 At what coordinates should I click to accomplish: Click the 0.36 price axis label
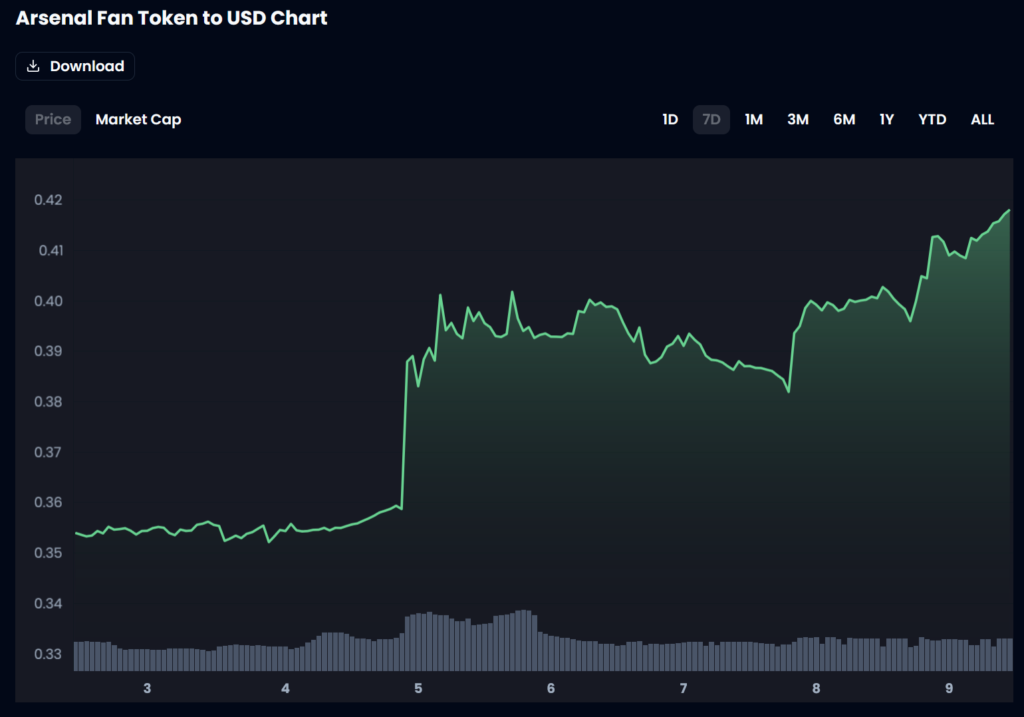48,503
